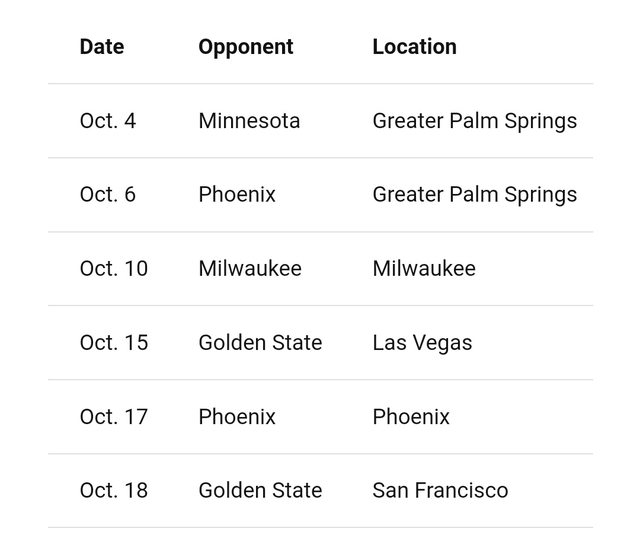The width and height of the screenshot is (640, 541).
Task: Select the Oct. 6 date cell
Action: click(107, 195)
